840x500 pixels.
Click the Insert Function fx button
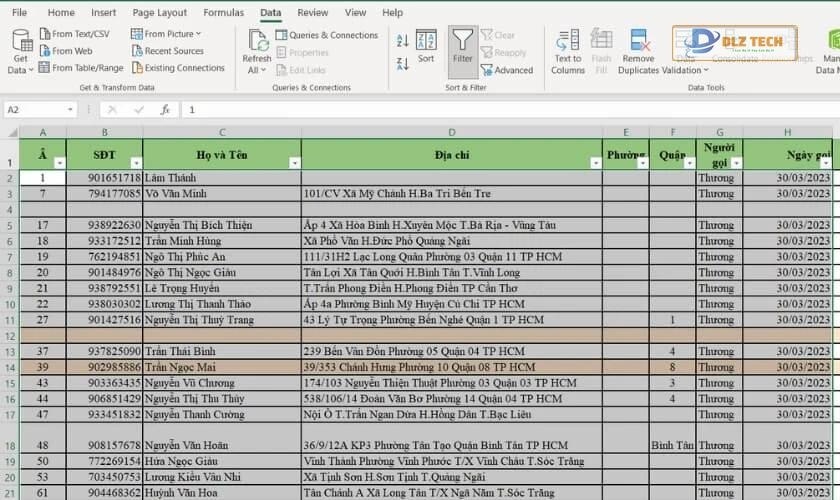tap(165, 110)
